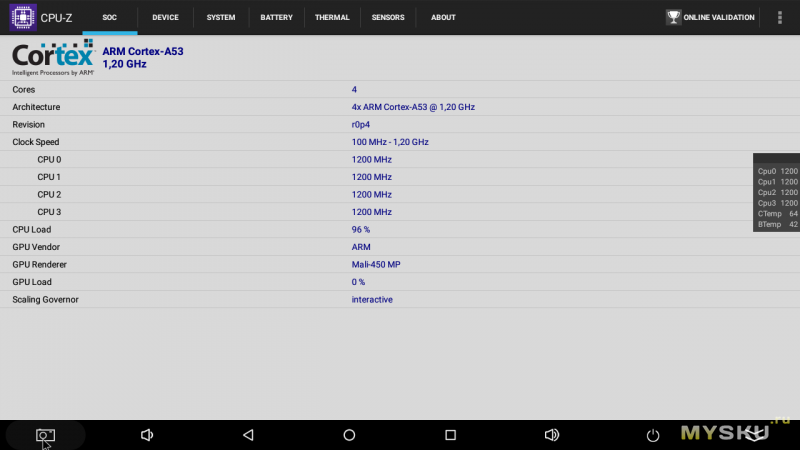
Task: Click the GPU Vendor value ARM
Action: click(x=361, y=247)
